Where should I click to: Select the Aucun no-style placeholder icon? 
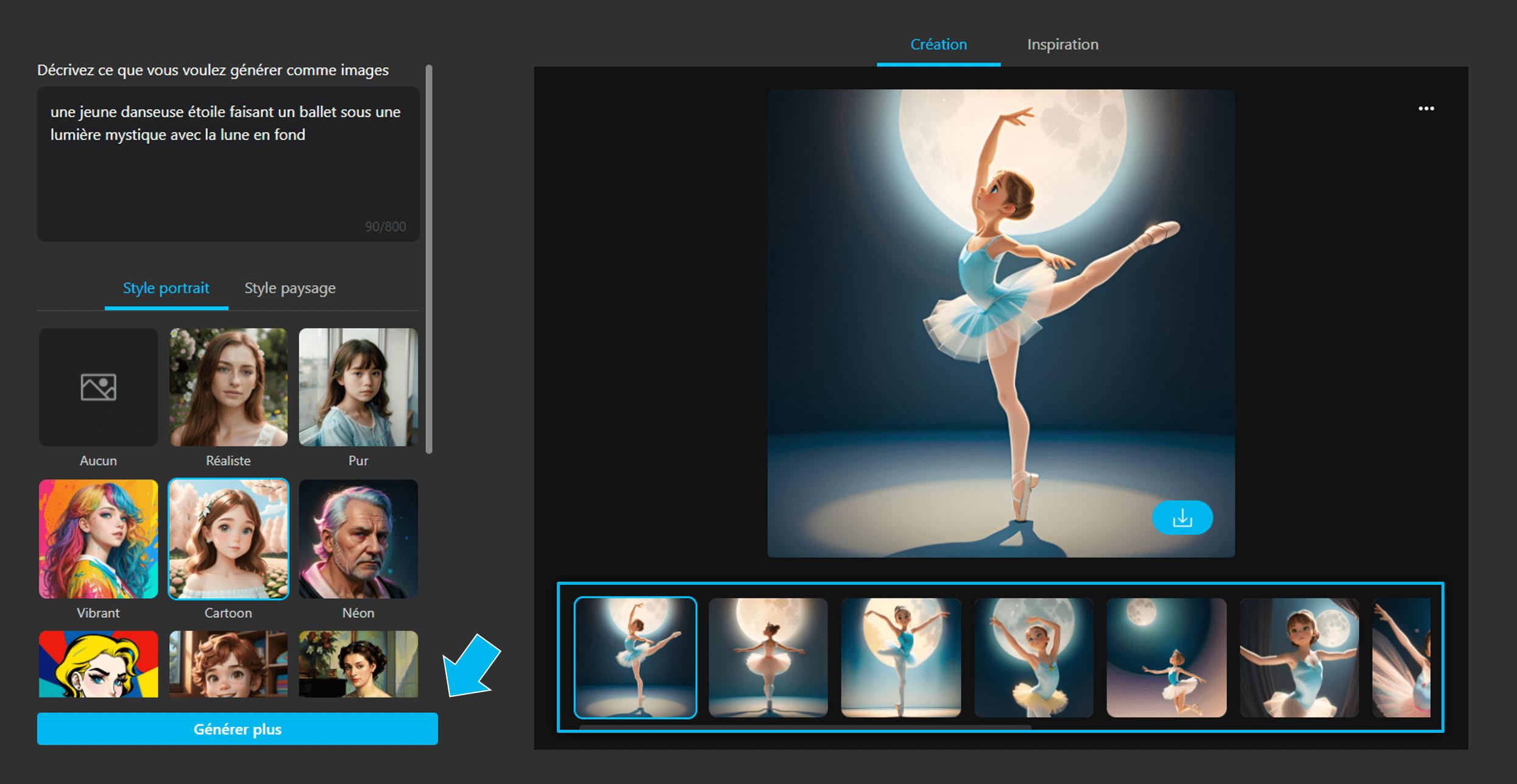point(98,387)
